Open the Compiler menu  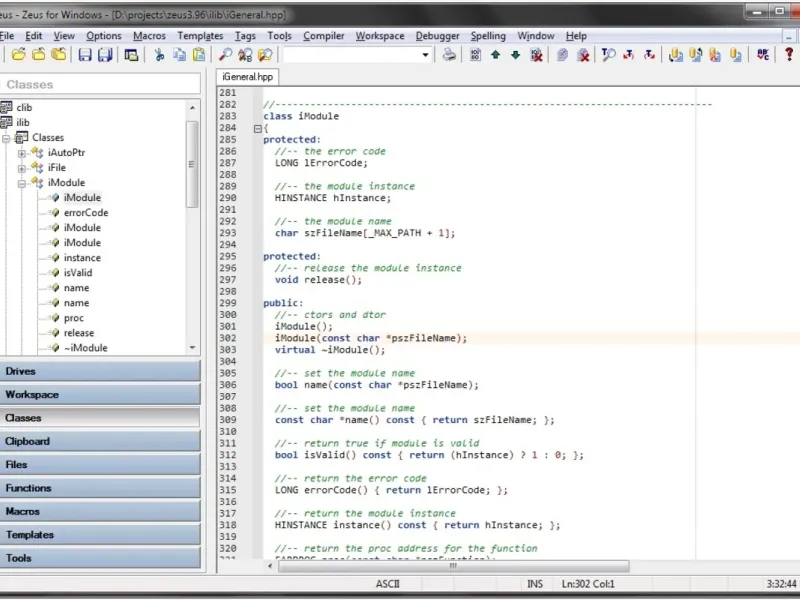(323, 36)
